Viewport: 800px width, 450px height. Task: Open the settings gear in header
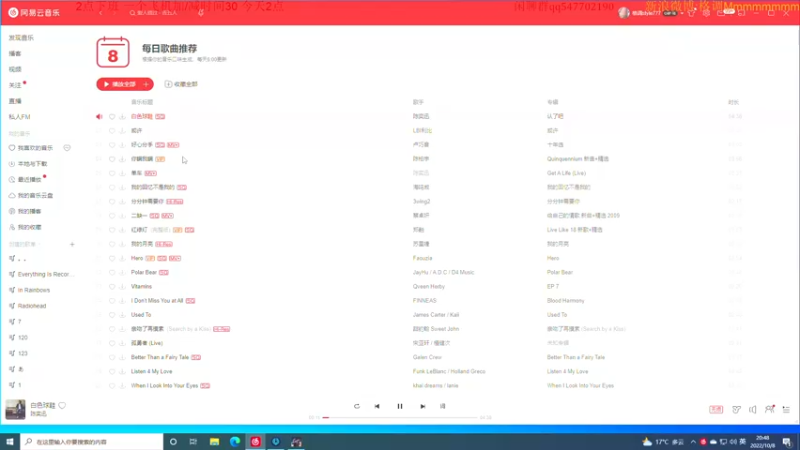click(706, 13)
